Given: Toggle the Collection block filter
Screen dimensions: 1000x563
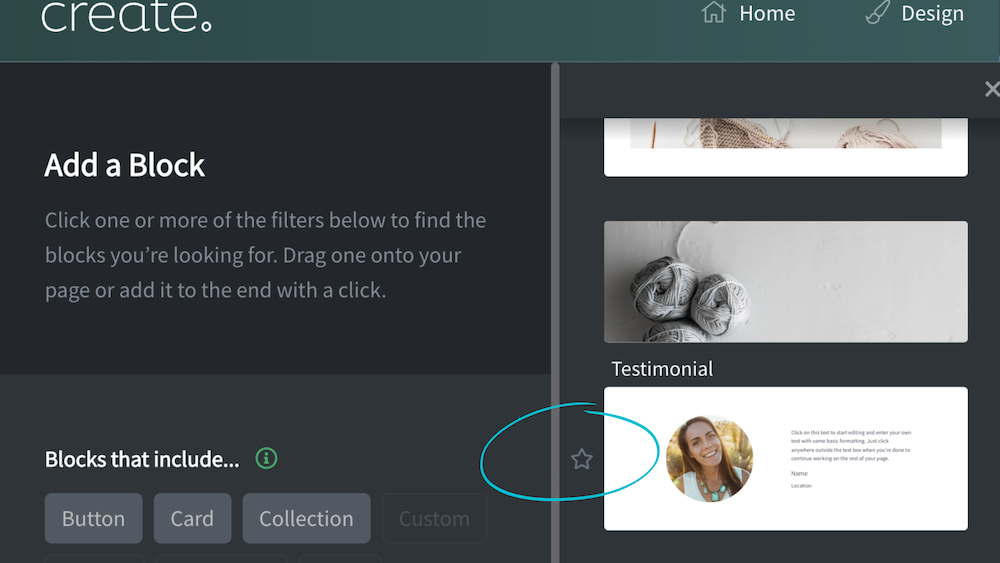Looking at the screenshot, I should pyautogui.click(x=306, y=518).
